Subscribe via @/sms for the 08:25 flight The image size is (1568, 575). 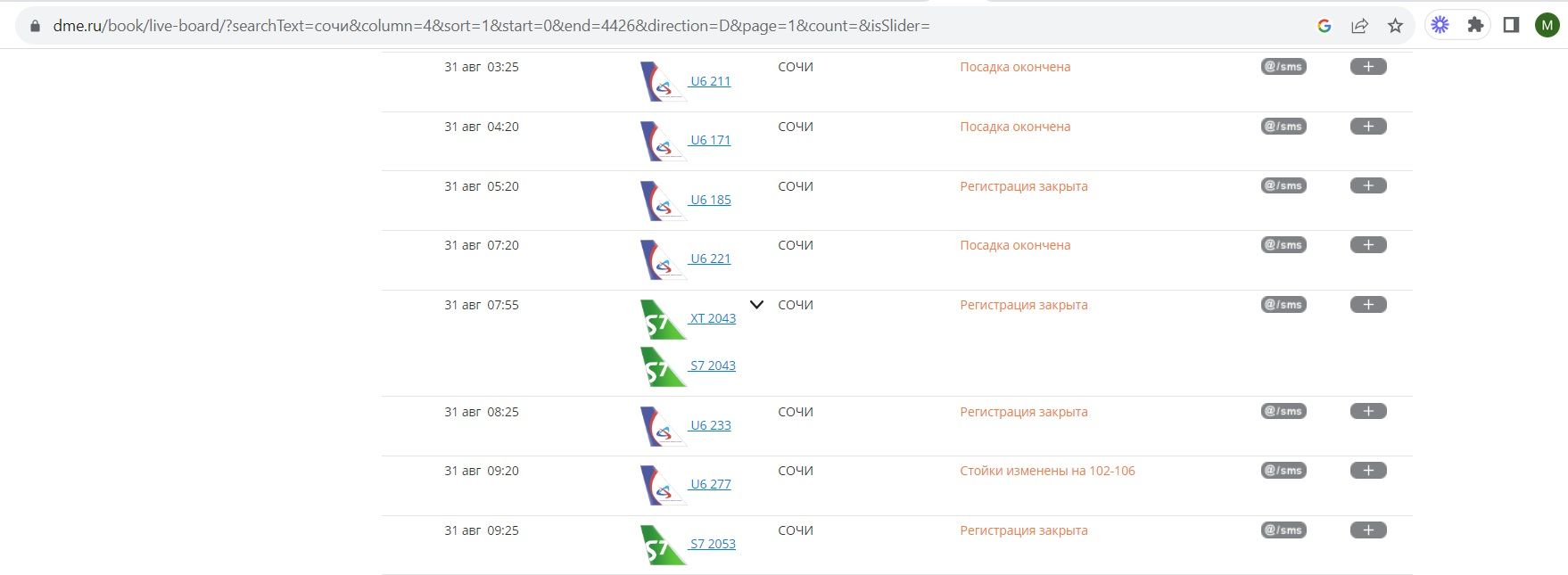[1283, 411]
